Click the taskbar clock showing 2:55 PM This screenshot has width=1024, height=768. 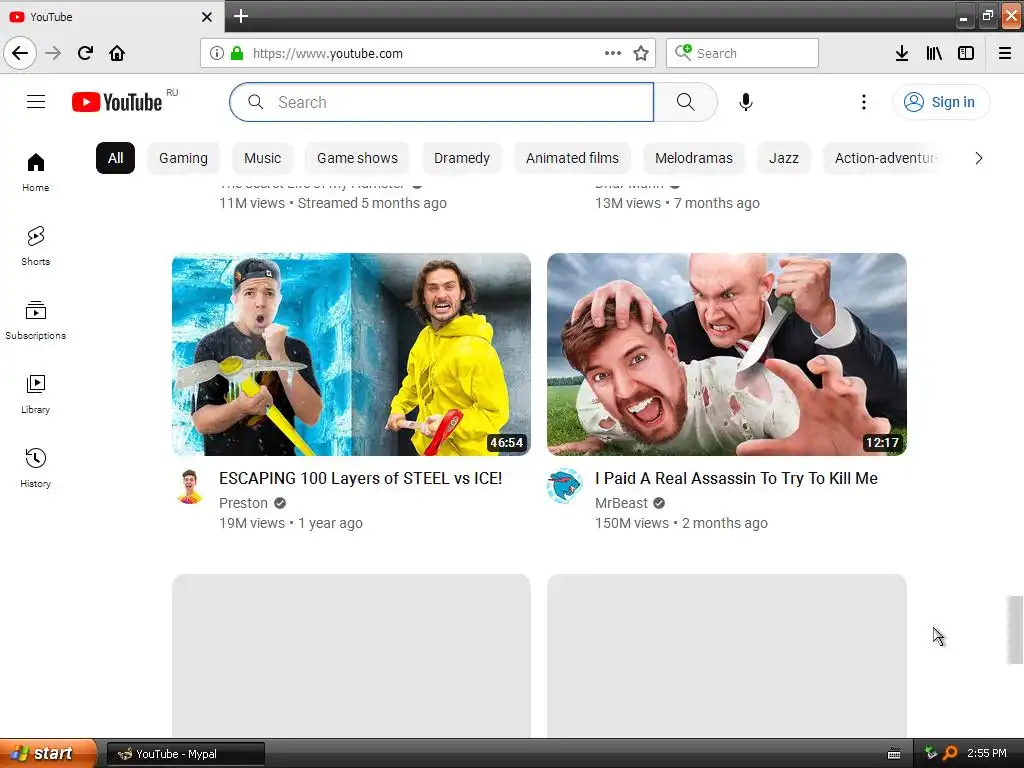(987, 753)
